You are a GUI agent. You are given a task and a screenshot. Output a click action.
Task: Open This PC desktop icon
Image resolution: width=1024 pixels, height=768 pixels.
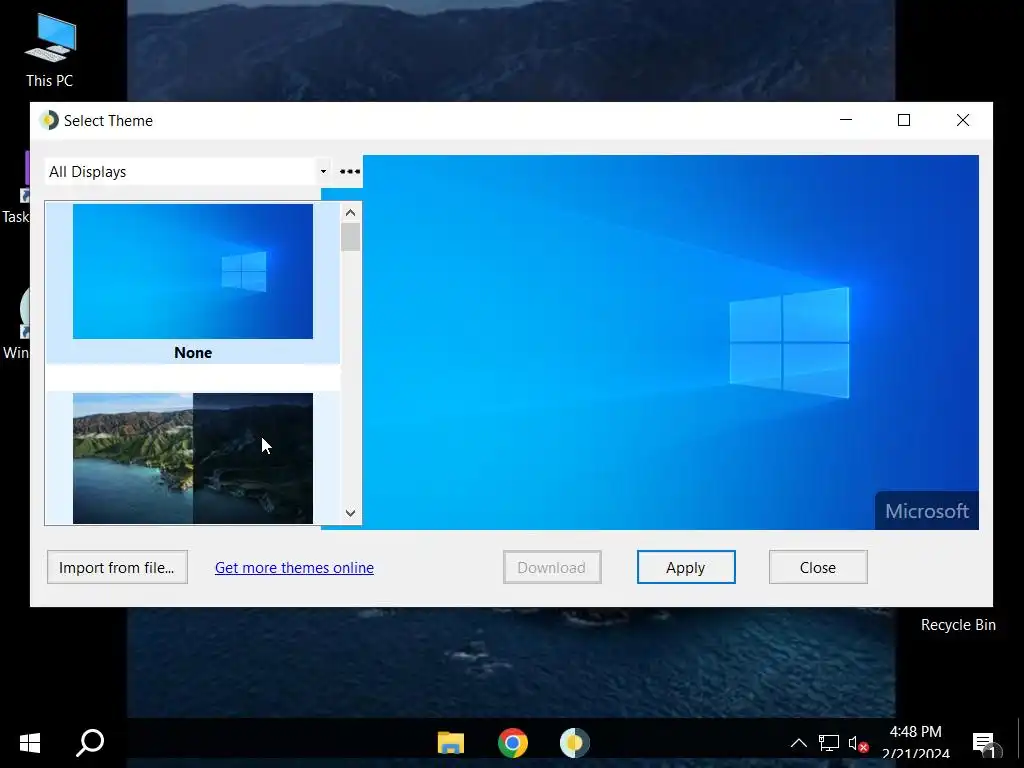click(x=50, y=51)
